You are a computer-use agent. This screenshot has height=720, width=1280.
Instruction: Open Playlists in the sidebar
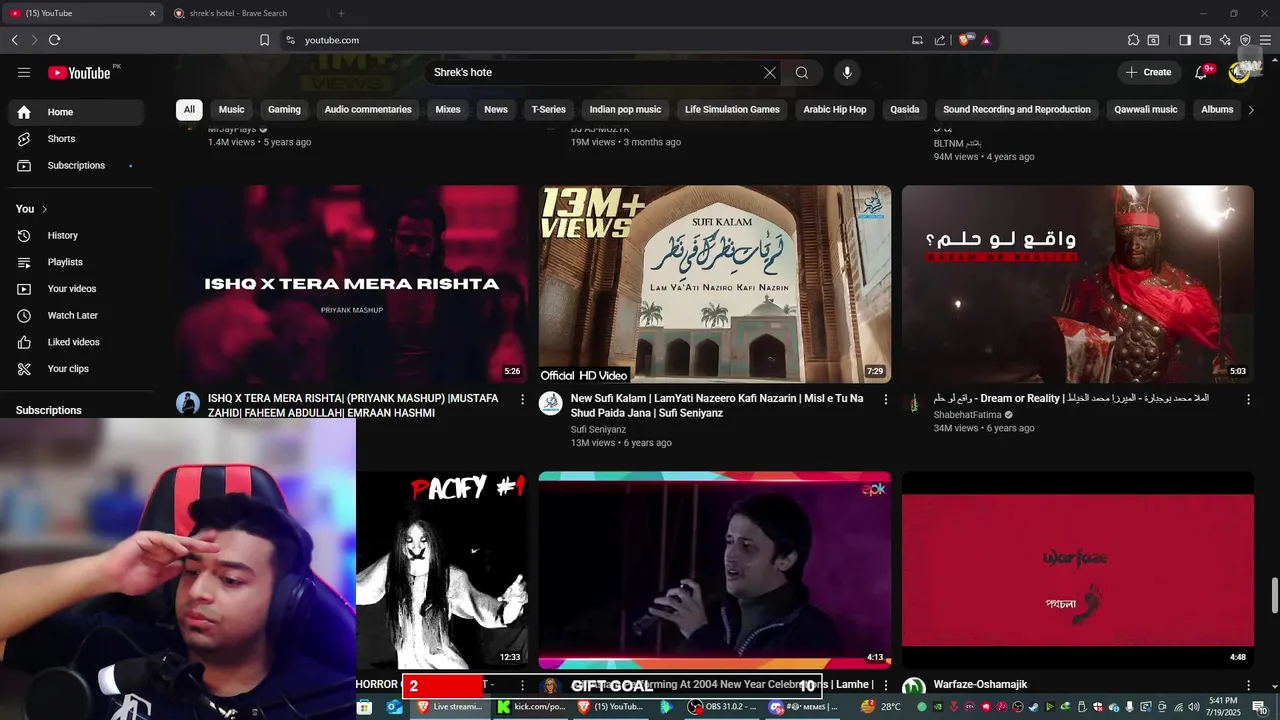(76, 262)
